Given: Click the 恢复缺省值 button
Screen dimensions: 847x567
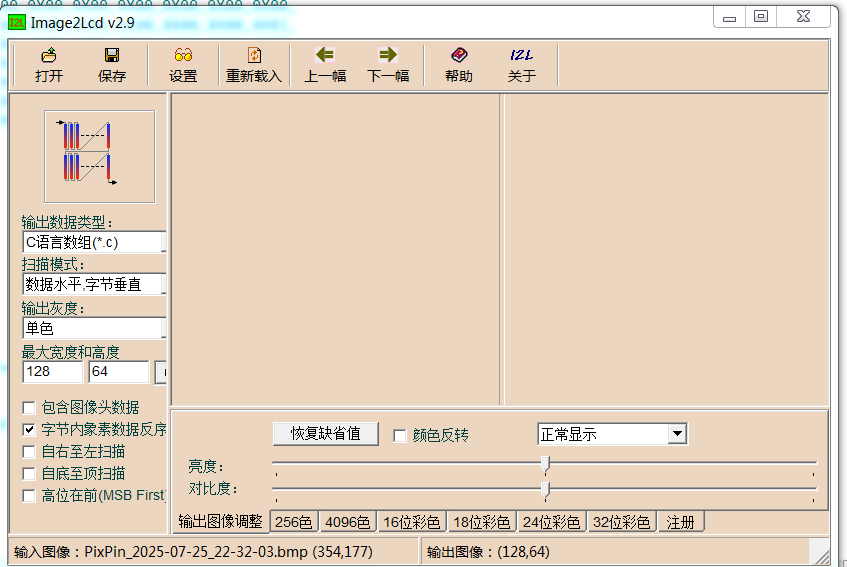Looking at the screenshot, I should pos(326,434).
